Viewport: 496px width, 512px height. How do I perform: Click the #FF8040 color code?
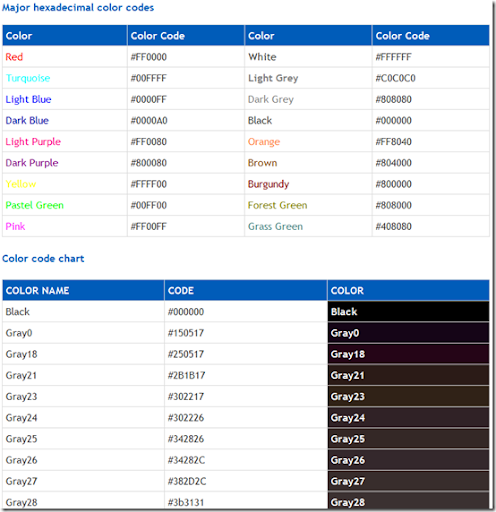tap(394, 142)
